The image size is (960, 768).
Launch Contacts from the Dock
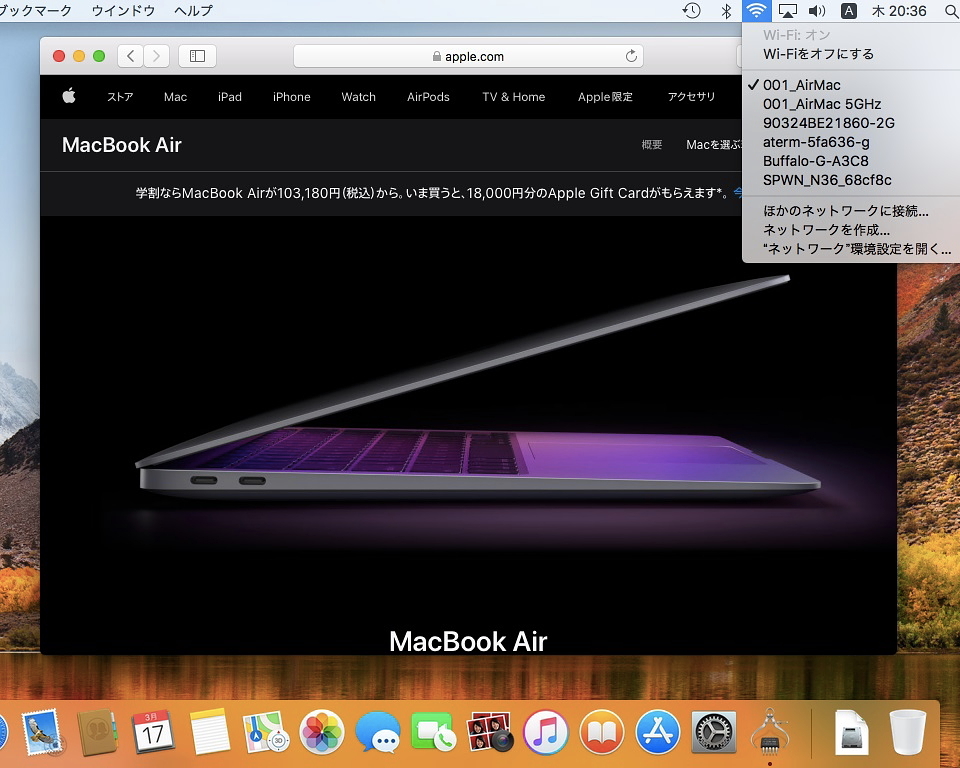tap(97, 732)
